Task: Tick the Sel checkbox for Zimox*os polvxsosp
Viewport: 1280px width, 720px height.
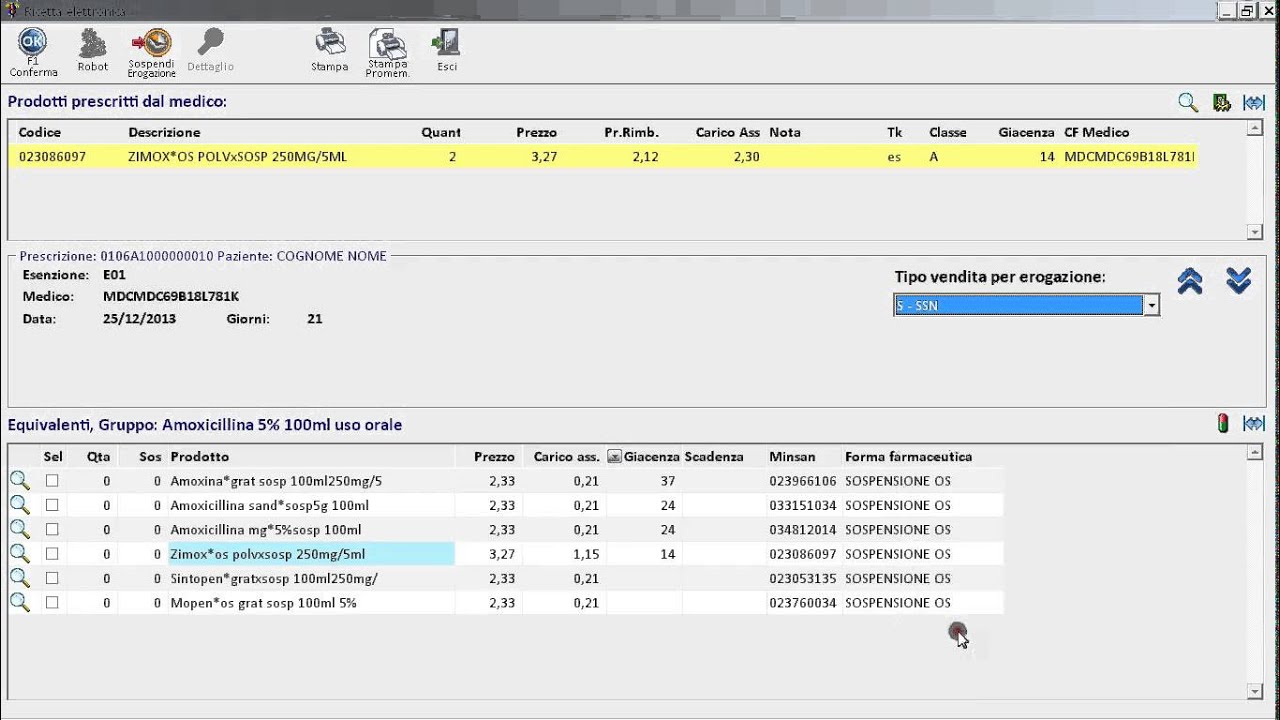Action: (52, 553)
